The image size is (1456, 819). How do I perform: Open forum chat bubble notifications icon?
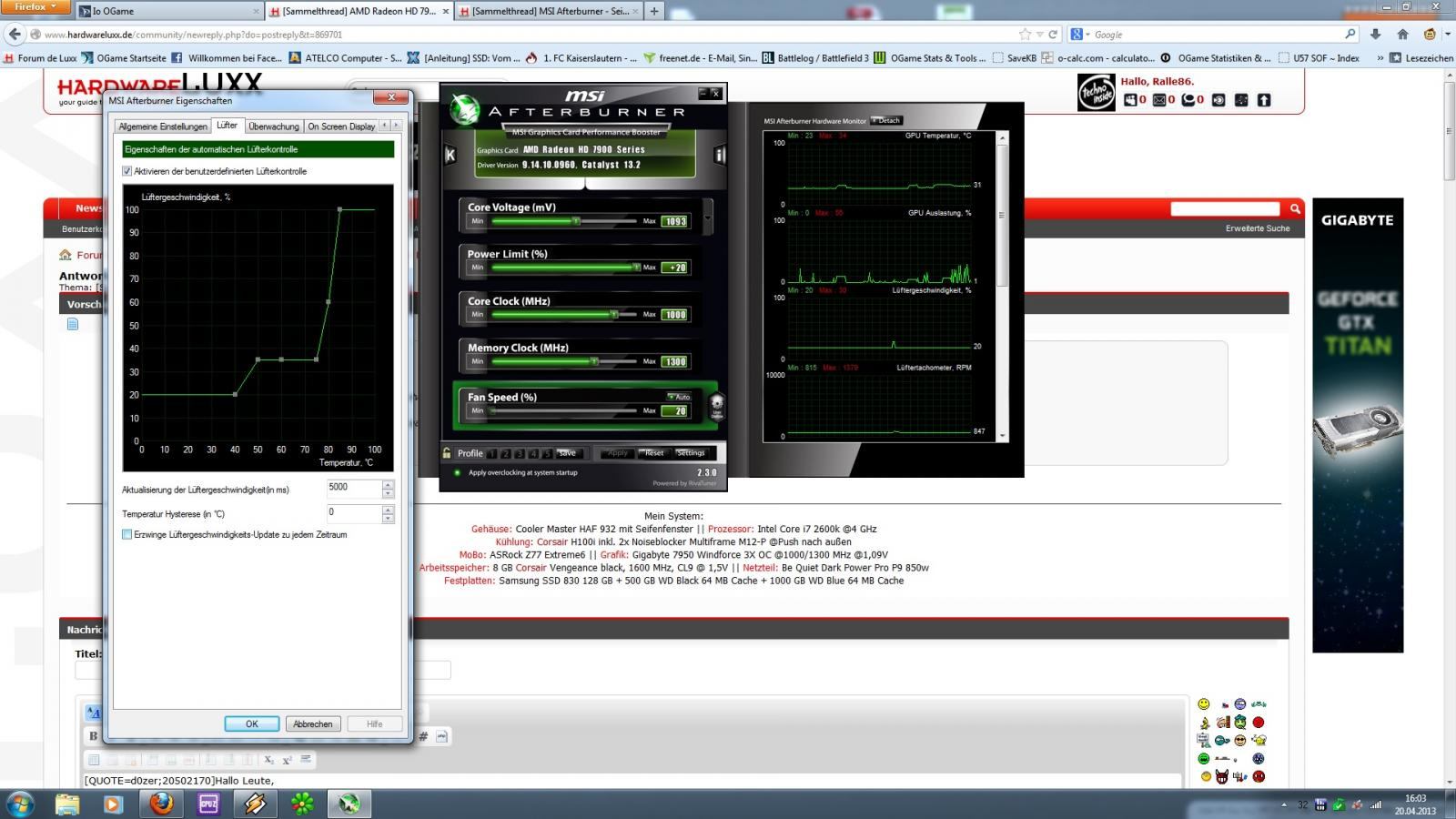1188,100
